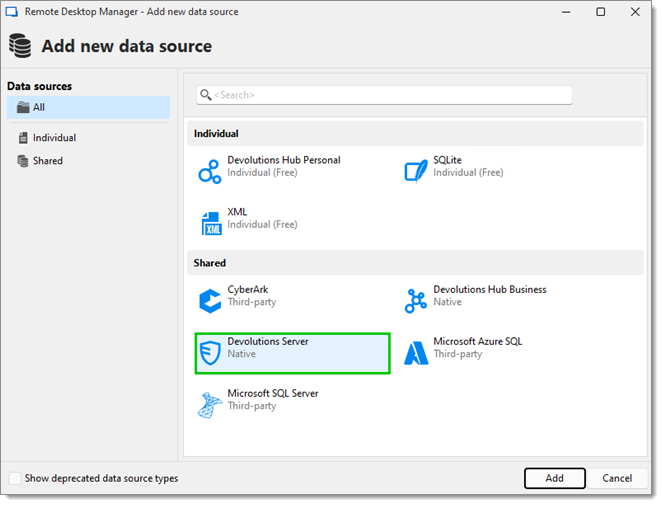
Task: Click Native under Devolutions Hub Business
Action: tap(447, 302)
